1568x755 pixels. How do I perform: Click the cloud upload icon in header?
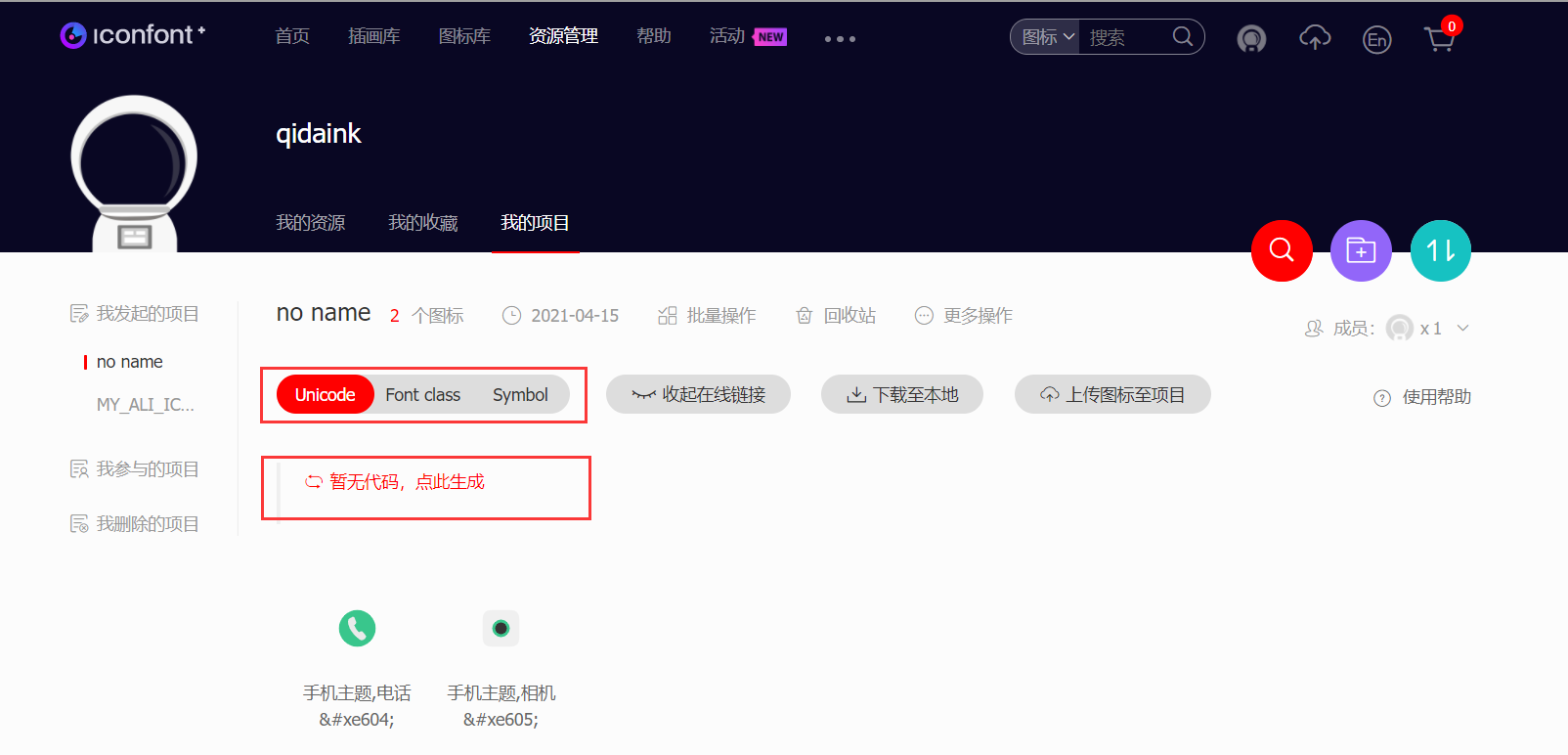1315,38
